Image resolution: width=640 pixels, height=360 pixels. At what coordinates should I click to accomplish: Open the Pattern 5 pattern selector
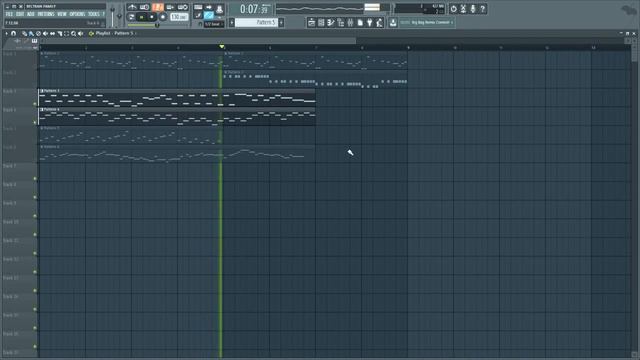coord(256,22)
